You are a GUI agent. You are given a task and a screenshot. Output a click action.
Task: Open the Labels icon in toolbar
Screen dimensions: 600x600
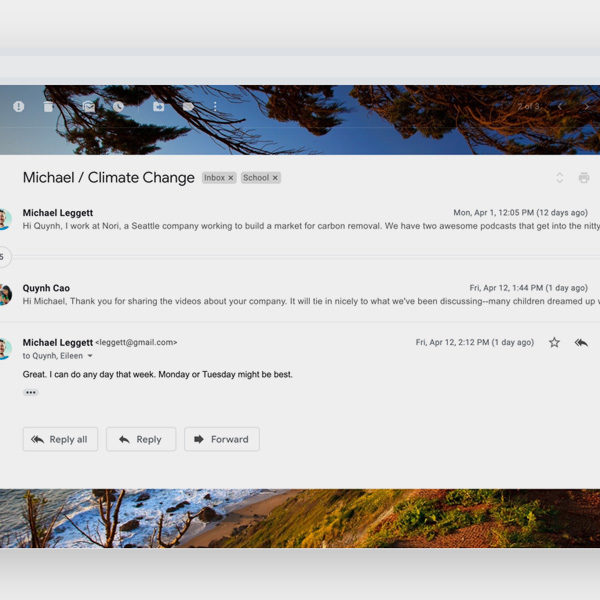187,107
